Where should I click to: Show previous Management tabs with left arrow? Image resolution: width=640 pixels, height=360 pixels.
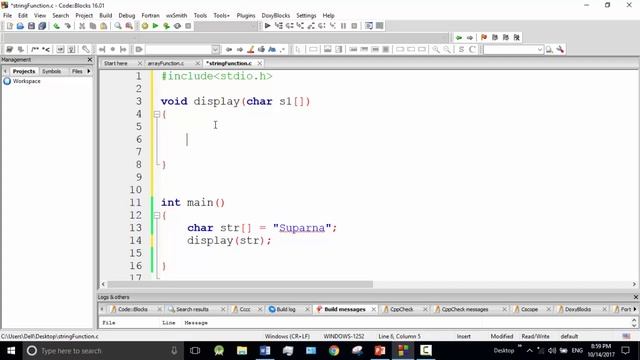[5, 71]
